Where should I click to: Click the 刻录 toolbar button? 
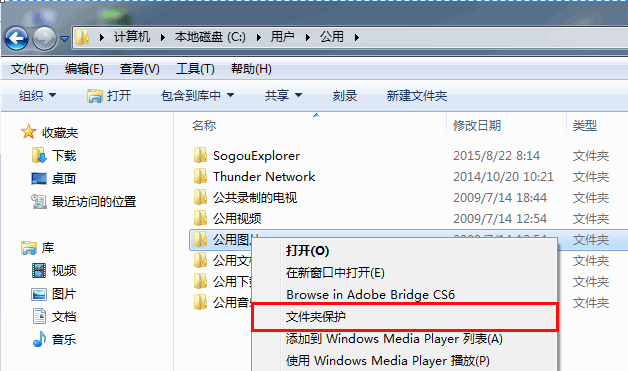(x=345, y=95)
